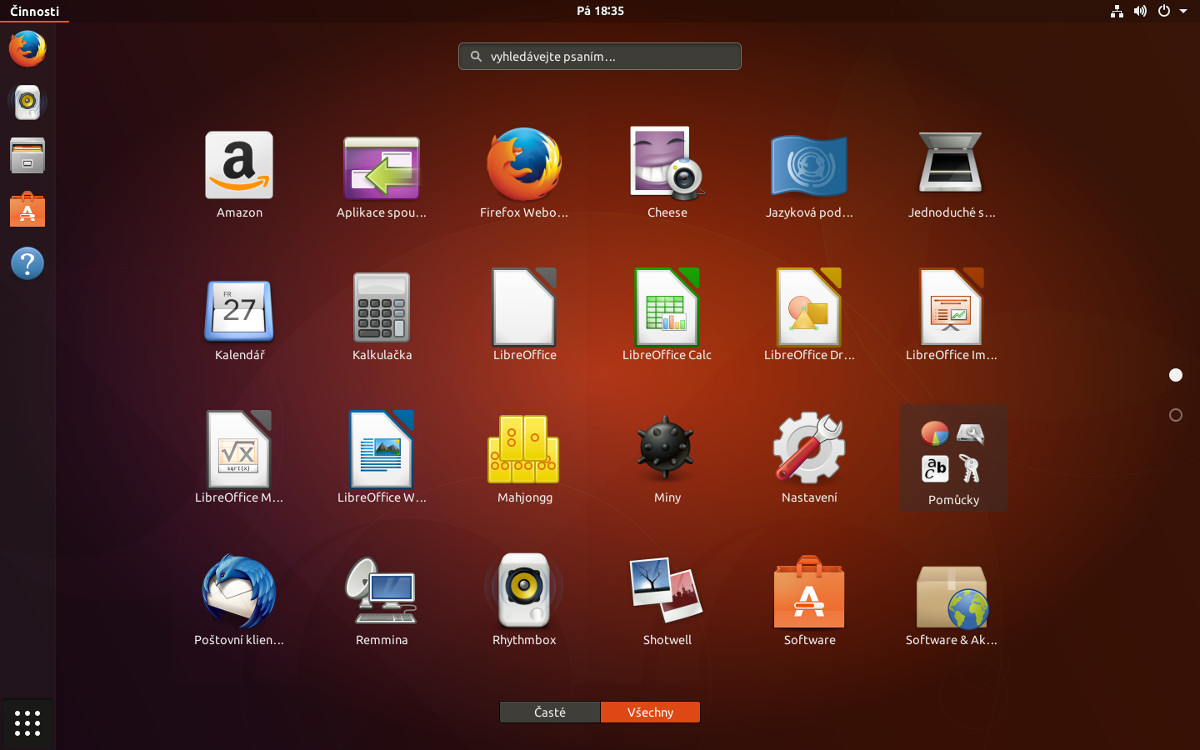Open the clock menu showing Pá 18:35

(600, 11)
